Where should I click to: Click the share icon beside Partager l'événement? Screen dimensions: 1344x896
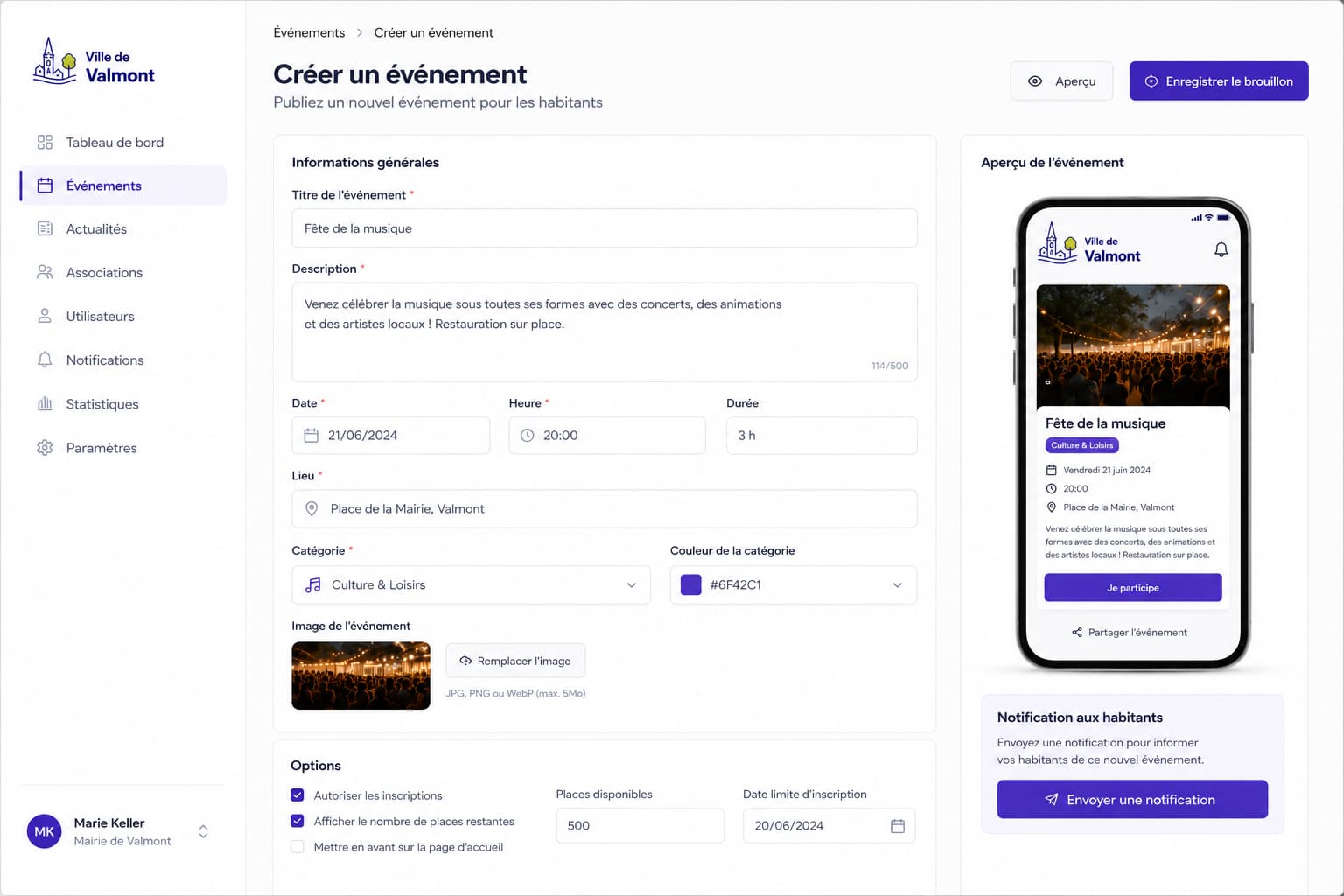coord(1077,632)
